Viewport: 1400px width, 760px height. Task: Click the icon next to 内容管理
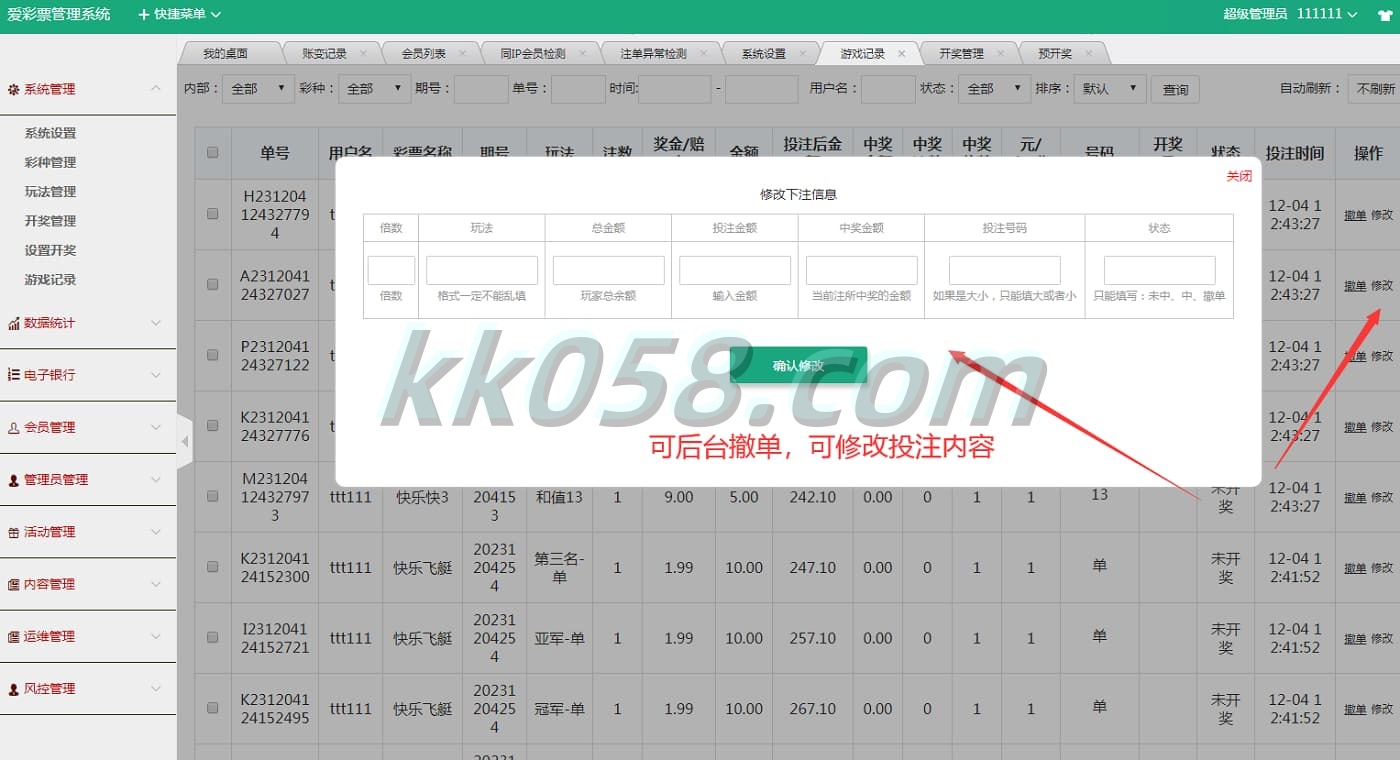point(13,584)
